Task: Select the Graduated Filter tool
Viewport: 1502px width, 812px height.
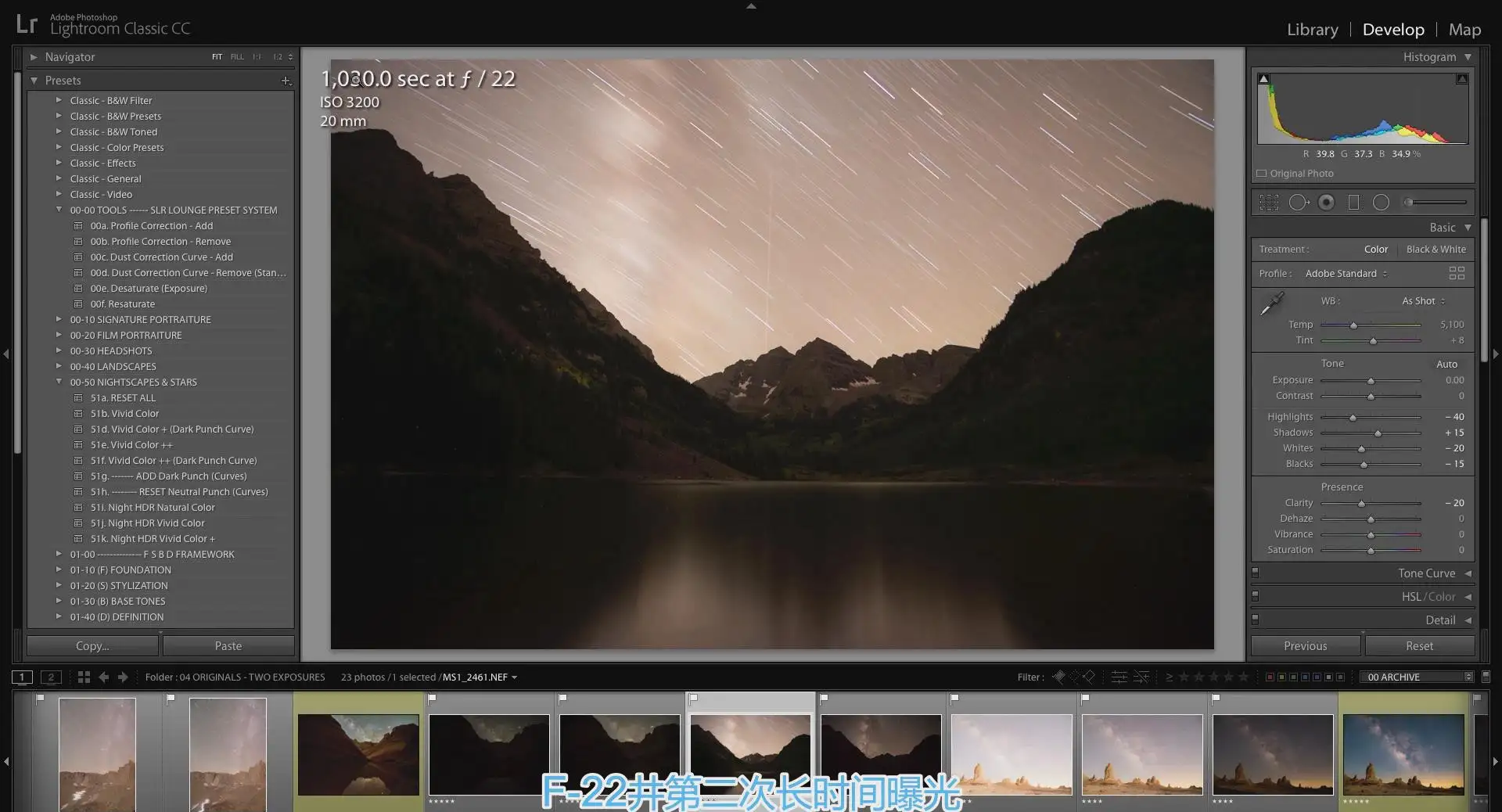Action: 1353,203
